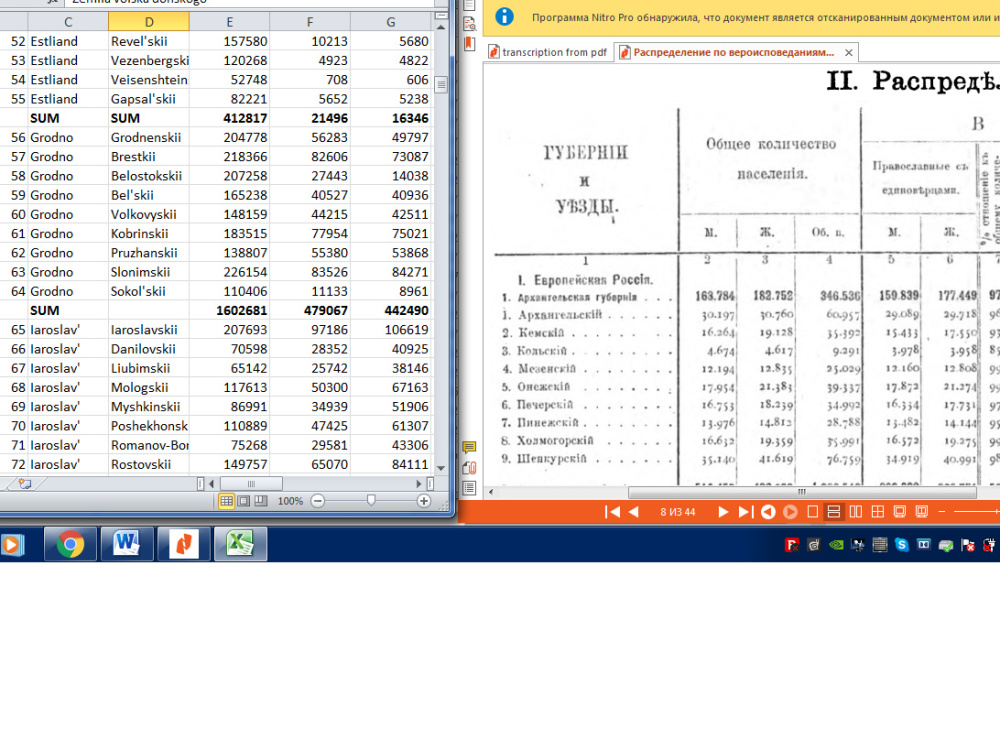The width and height of the screenshot is (1000, 750).
Task: Open the Comments panel in Nitro sidebar
Action: 469,447
